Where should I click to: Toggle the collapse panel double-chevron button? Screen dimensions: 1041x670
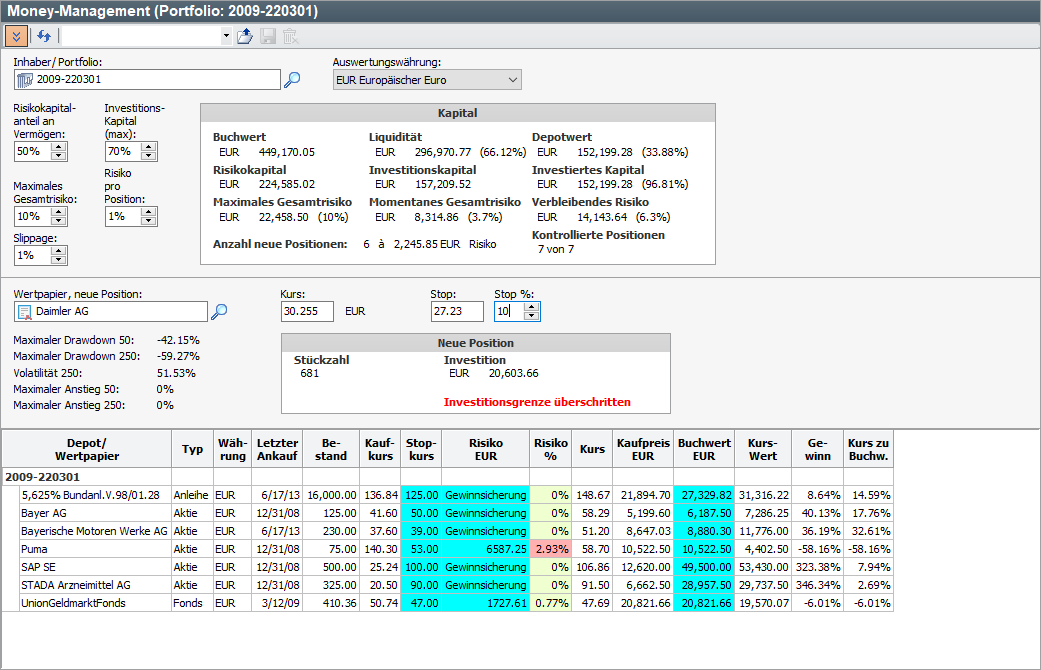(x=16, y=36)
